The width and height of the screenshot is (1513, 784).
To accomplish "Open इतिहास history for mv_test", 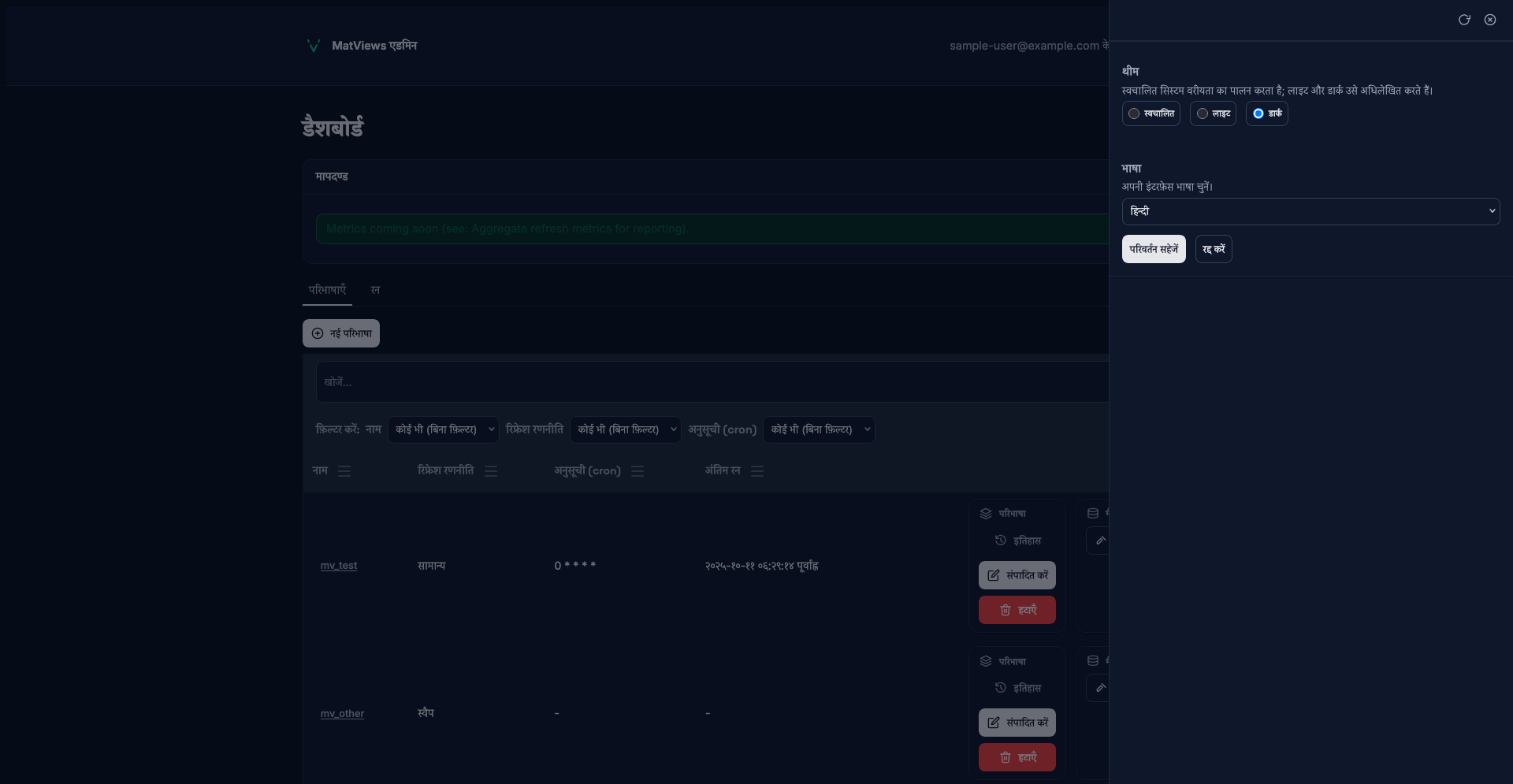I will click(x=1017, y=541).
